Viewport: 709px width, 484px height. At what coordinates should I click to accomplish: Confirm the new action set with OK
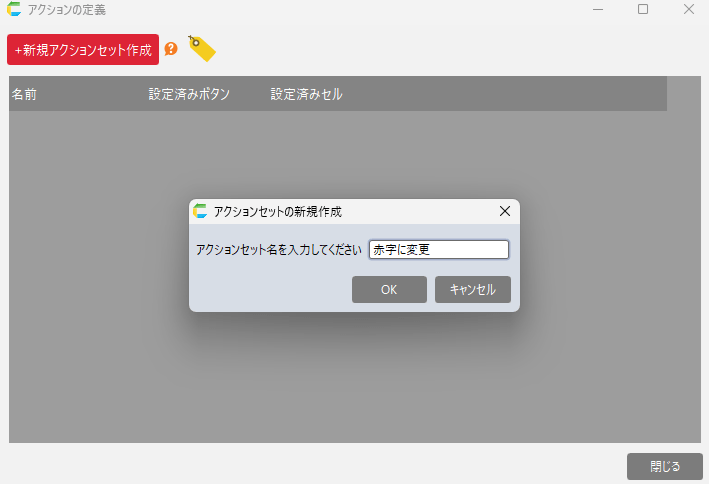click(x=389, y=289)
